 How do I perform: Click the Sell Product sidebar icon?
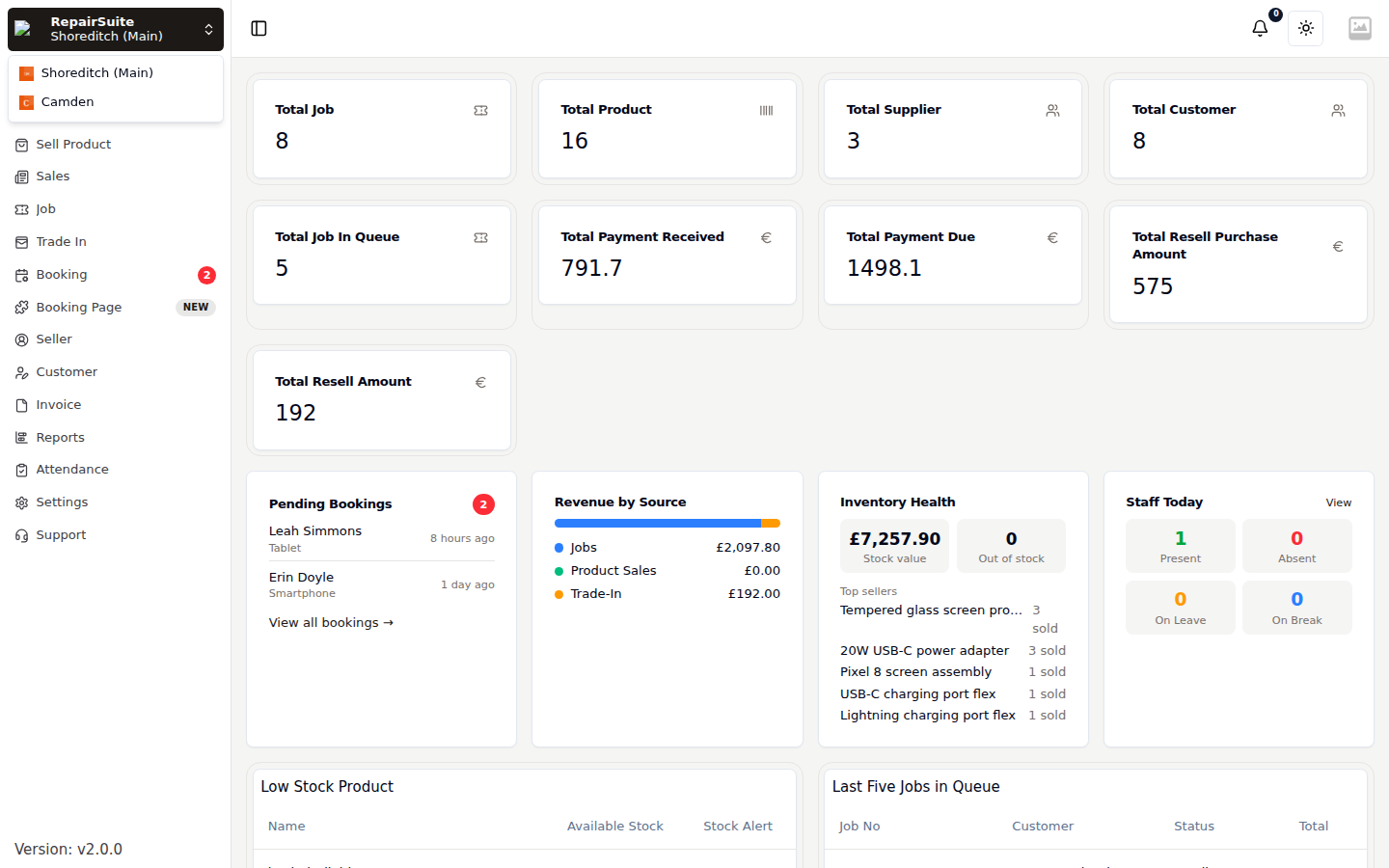21,145
